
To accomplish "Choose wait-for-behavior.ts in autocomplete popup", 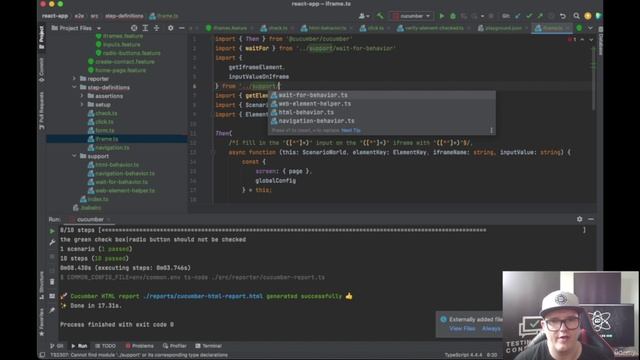I will point(382,95).
